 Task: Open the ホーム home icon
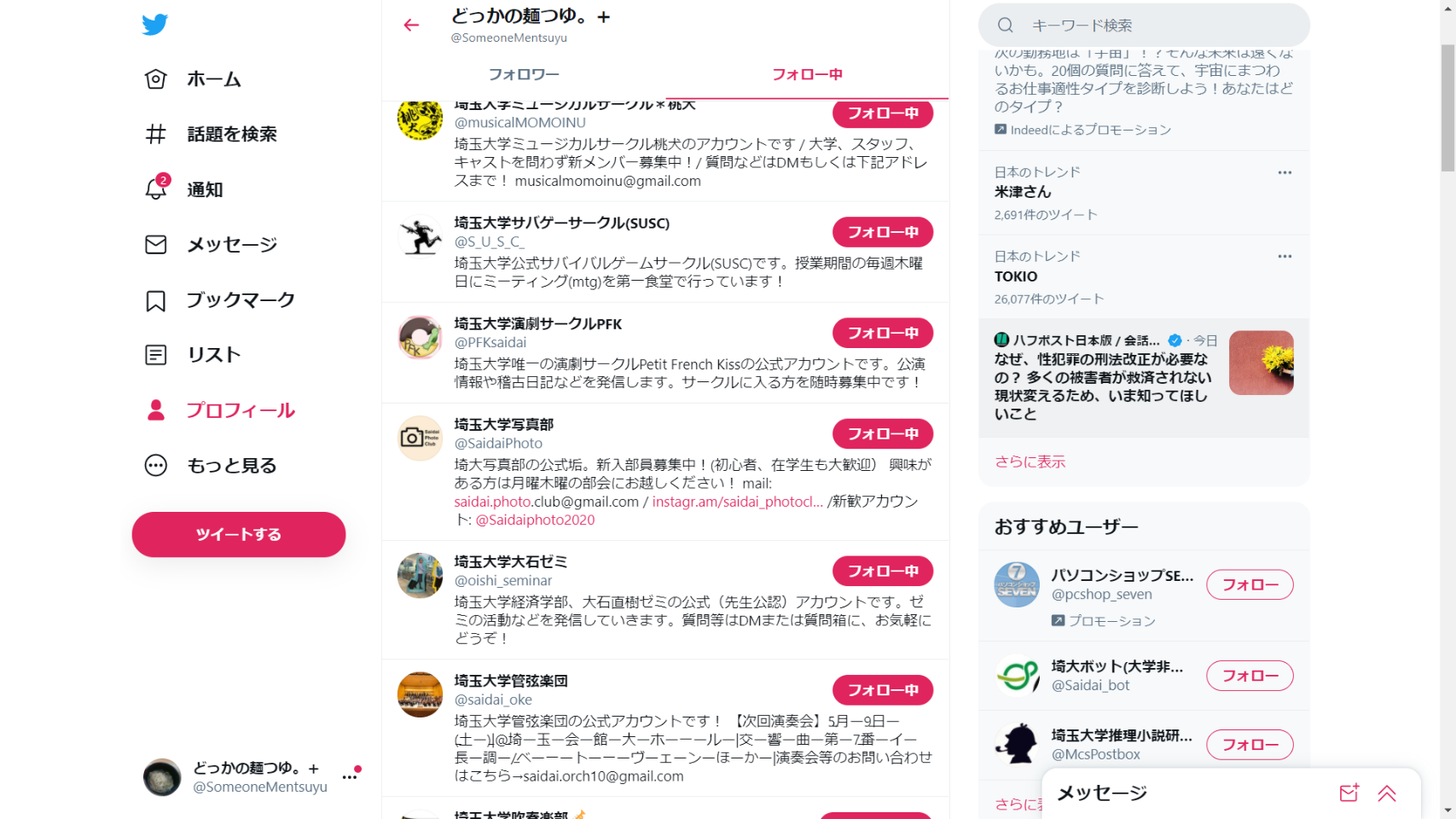(155, 79)
